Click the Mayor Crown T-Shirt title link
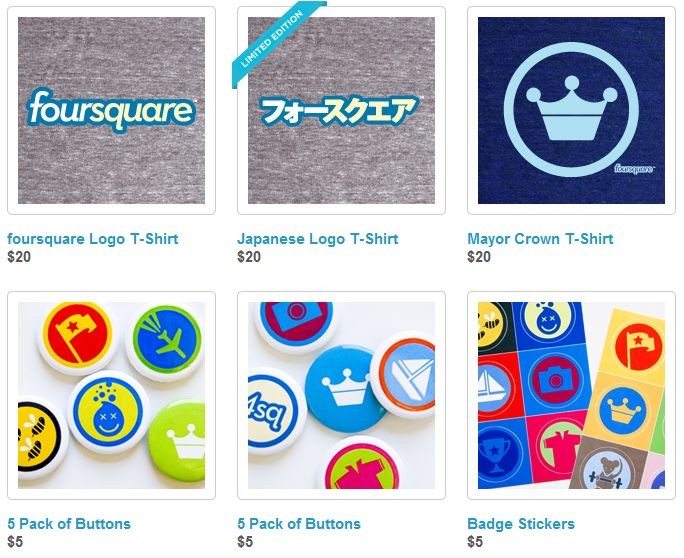 click(x=540, y=239)
